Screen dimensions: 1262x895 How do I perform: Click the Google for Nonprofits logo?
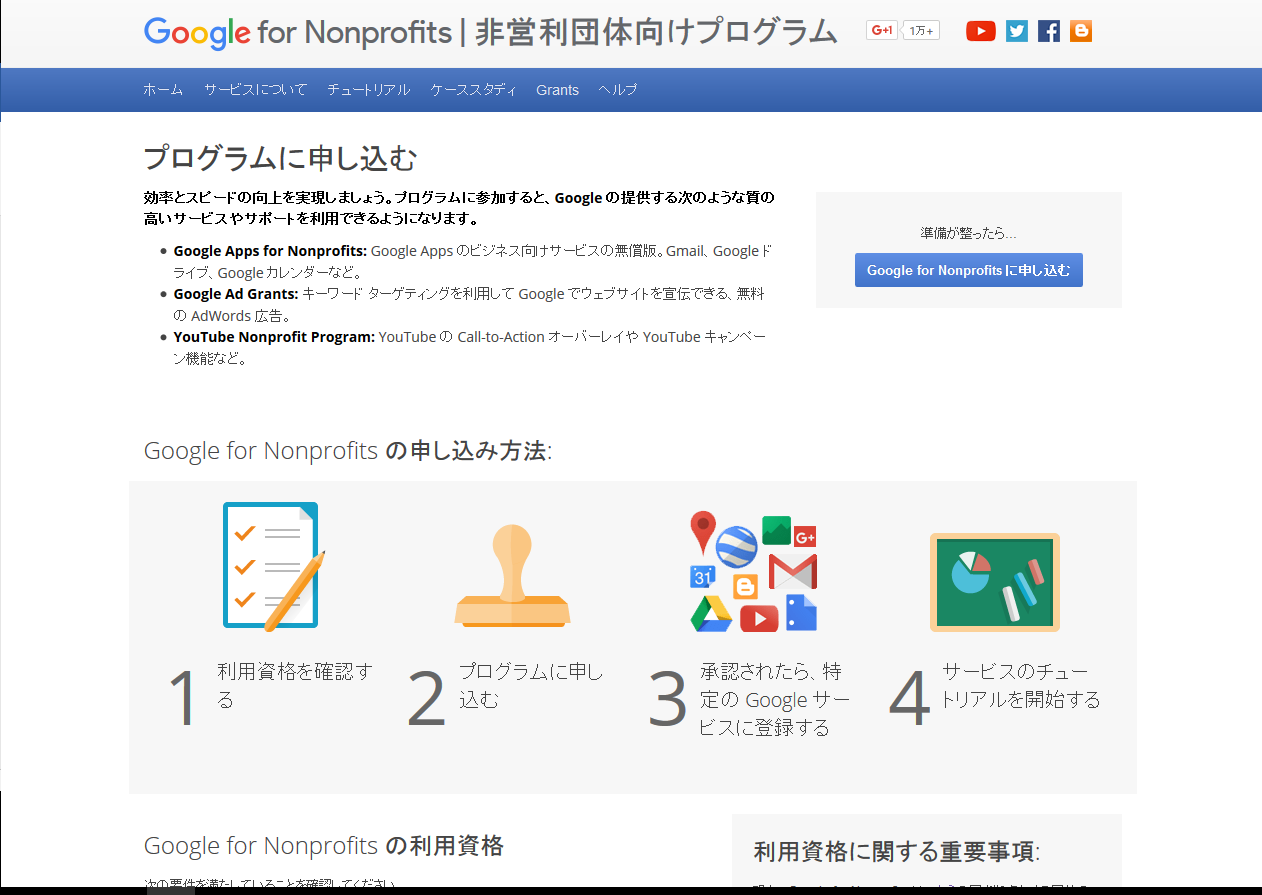(298, 32)
